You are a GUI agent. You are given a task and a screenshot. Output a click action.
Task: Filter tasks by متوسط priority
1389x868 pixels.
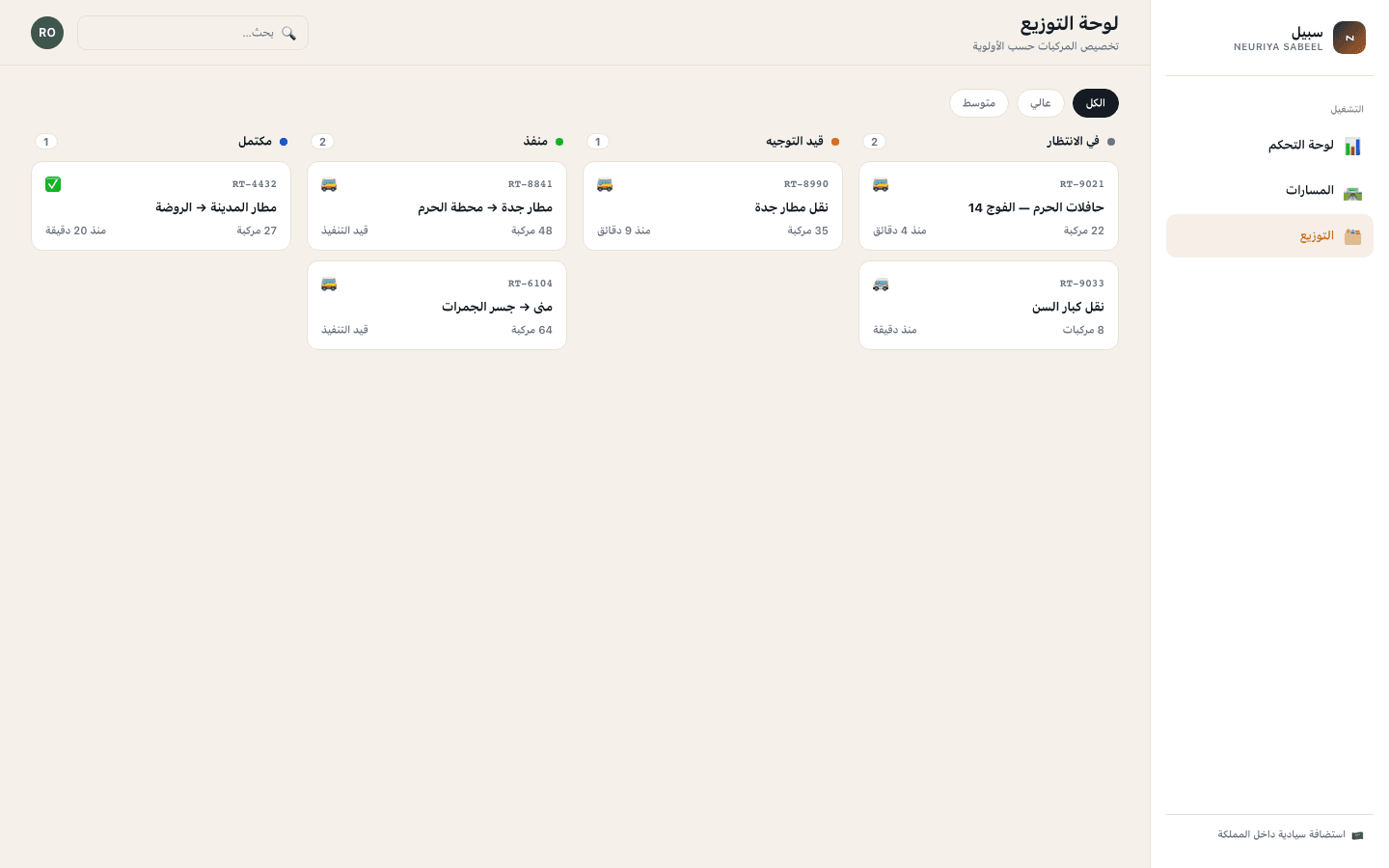coord(979,103)
